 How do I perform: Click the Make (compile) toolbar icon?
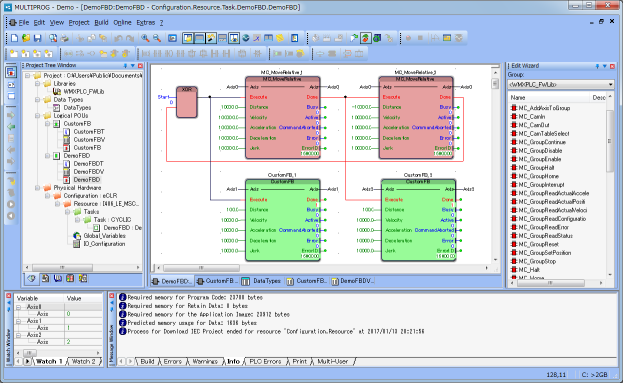pyautogui.click(x=315, y=38)
